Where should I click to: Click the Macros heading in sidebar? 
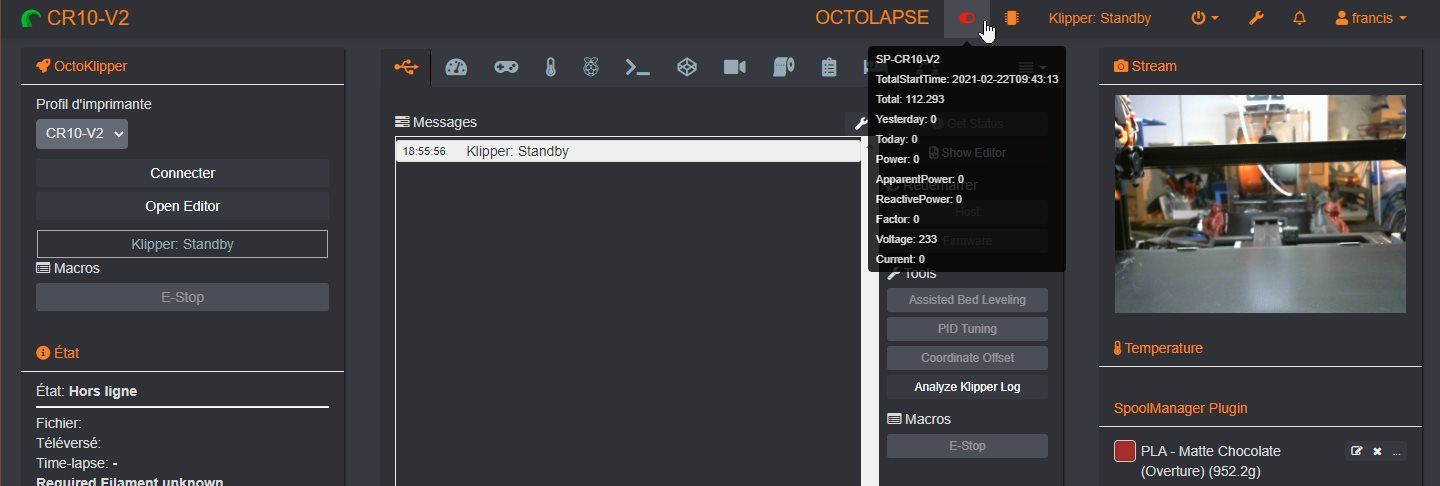pyautogui.click(x=77, y=268)
